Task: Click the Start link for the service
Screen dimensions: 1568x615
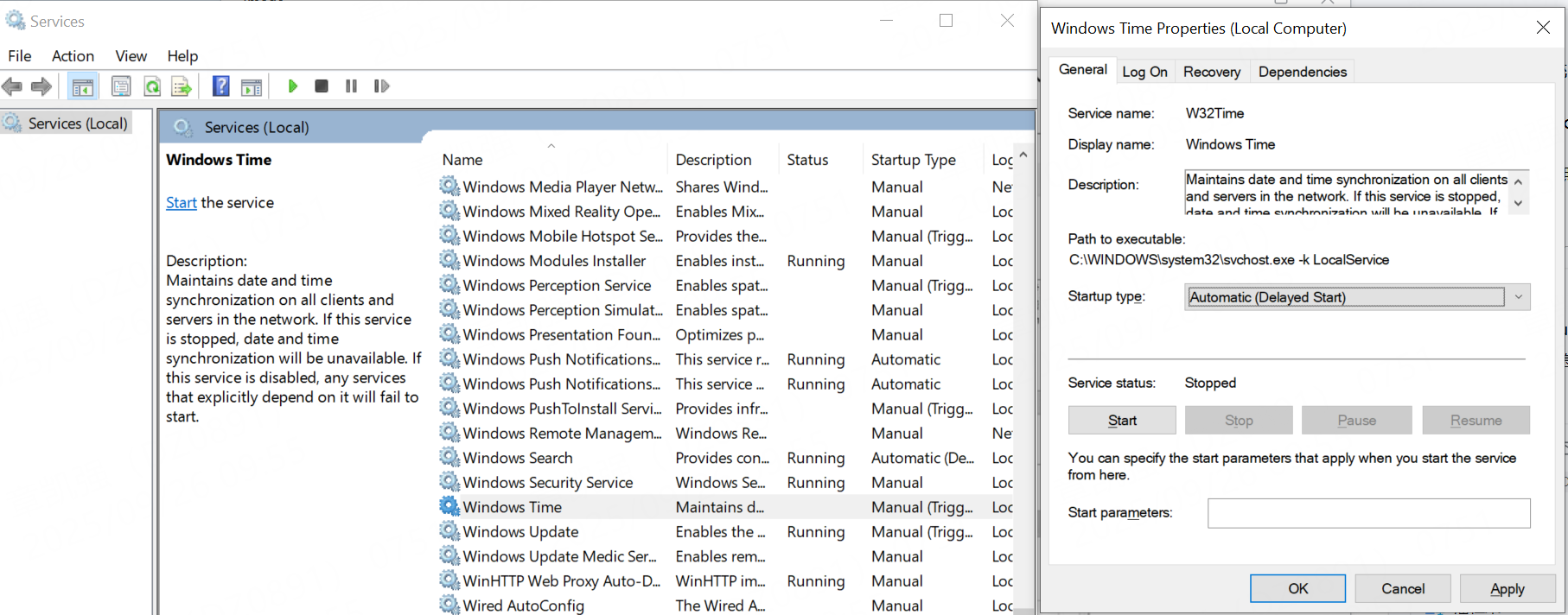Action: click(182, 203)
